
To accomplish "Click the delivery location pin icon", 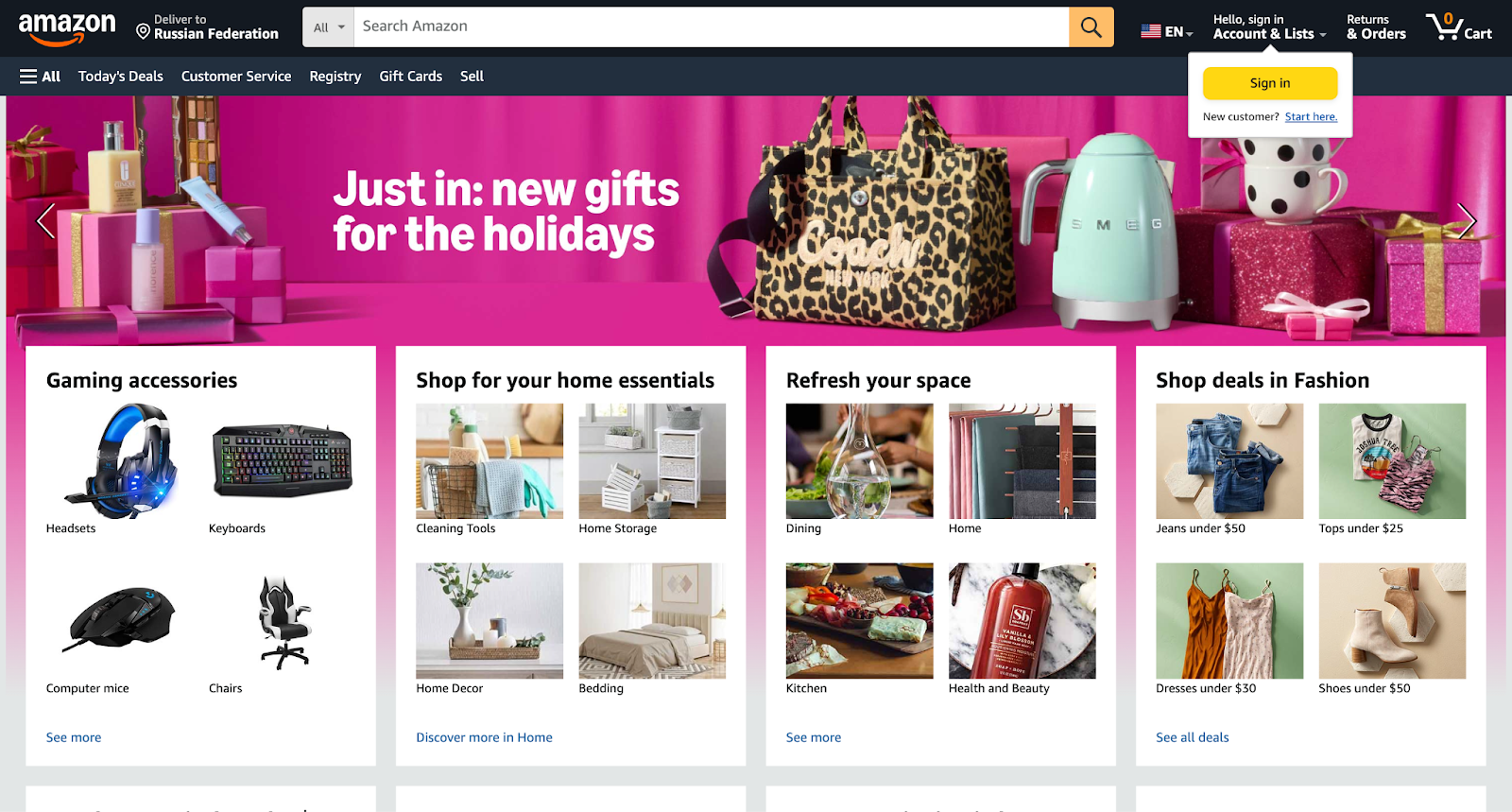I will click(143, 32).
